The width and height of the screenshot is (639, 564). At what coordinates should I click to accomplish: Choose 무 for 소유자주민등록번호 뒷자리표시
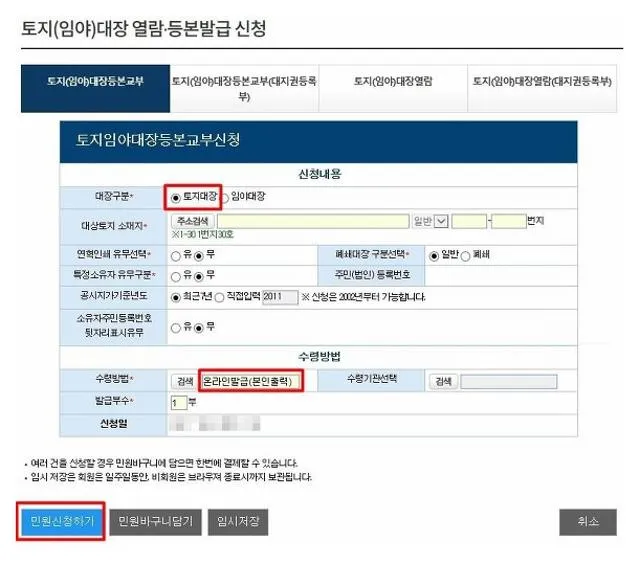coord(198,328)
